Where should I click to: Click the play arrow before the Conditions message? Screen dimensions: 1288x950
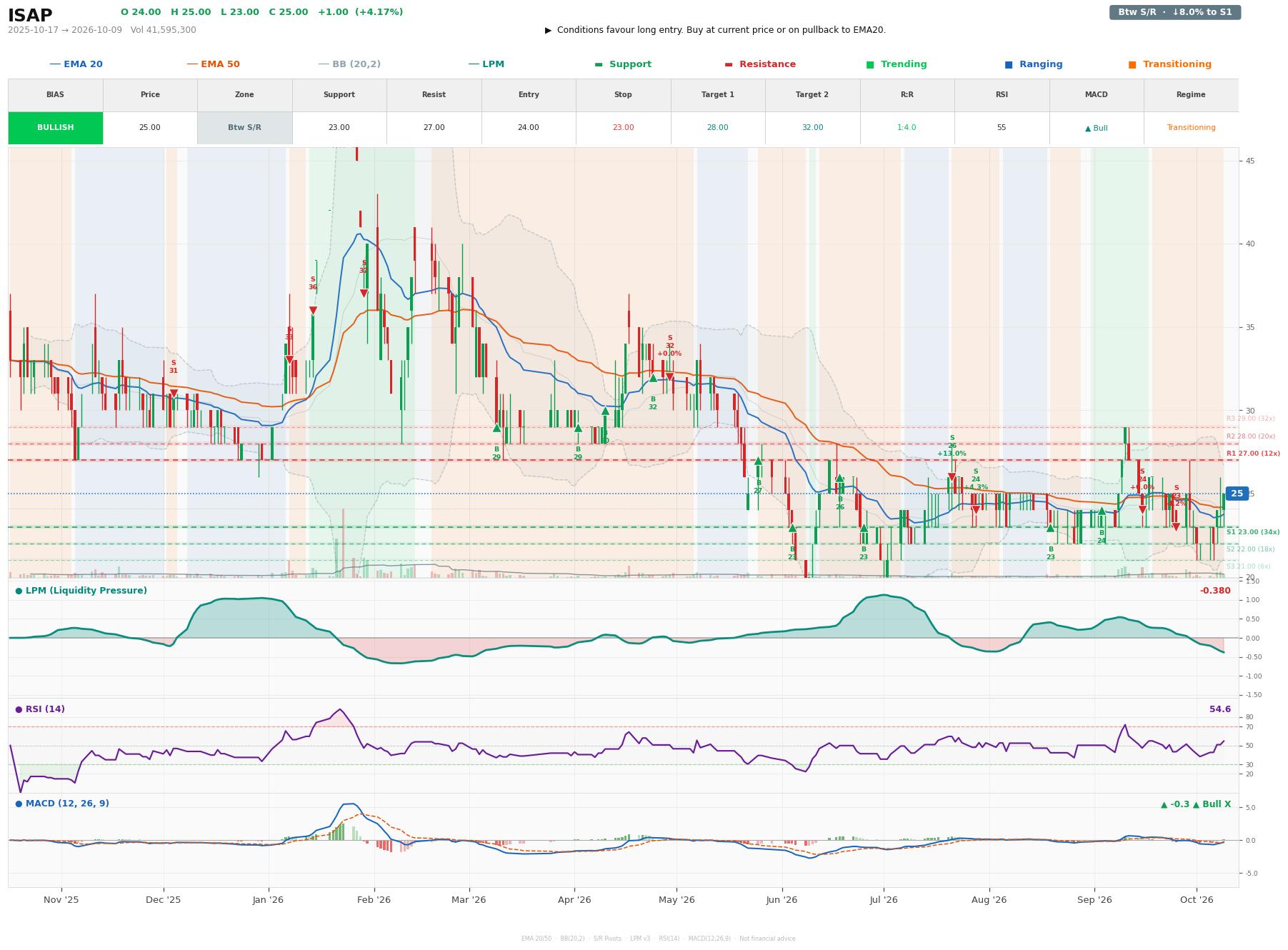coord(548,30)
